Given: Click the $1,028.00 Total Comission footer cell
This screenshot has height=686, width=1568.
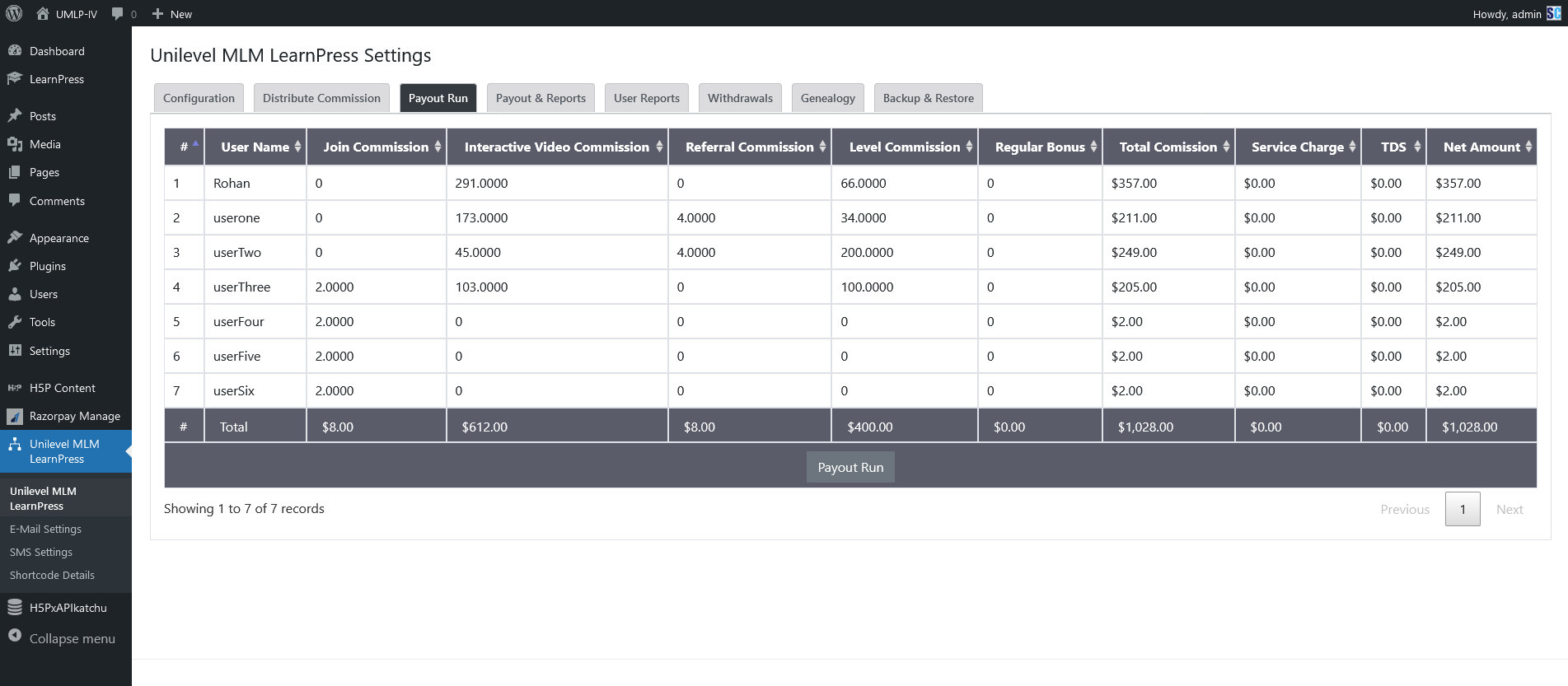Looking at the screenshot, I should click(1168, 427).
